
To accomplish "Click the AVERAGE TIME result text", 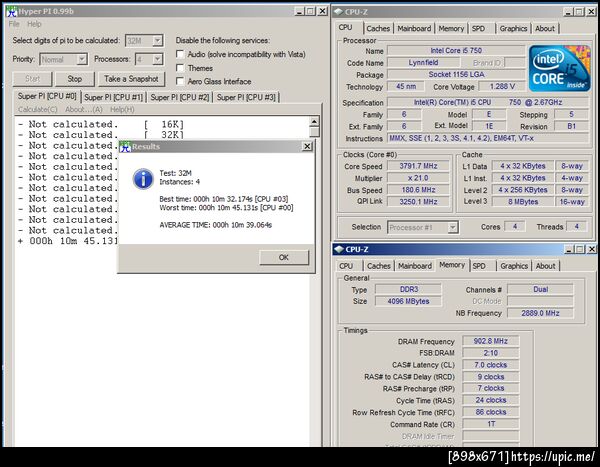I will pyautogui.click(x=215, y=225).
